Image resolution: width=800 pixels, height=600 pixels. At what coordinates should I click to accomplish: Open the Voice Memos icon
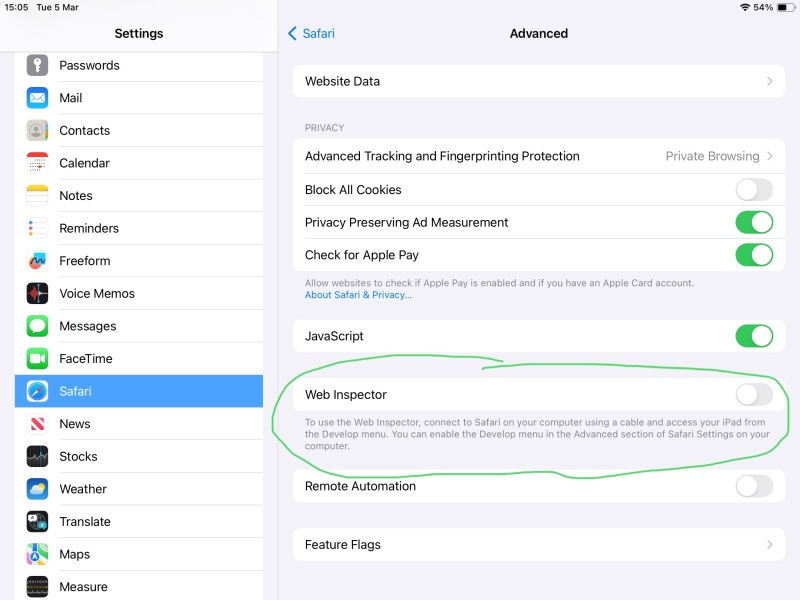click(37, 294)
